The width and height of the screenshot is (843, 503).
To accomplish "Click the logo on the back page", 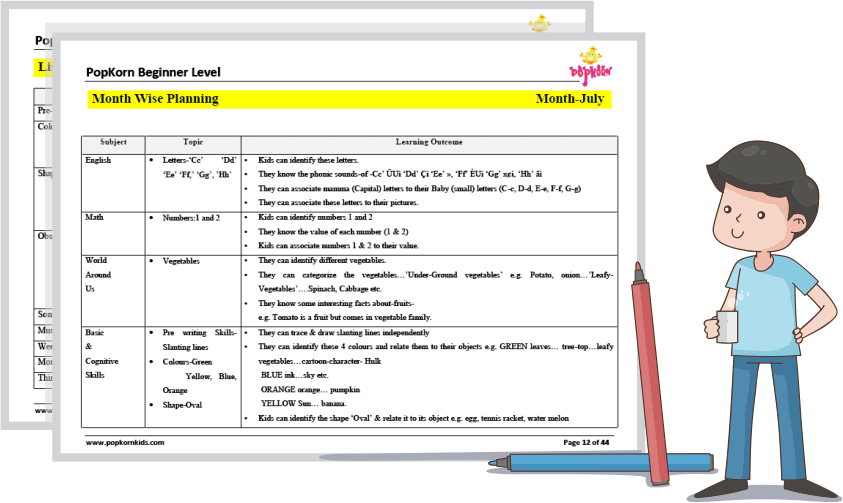I will (539, 24).
